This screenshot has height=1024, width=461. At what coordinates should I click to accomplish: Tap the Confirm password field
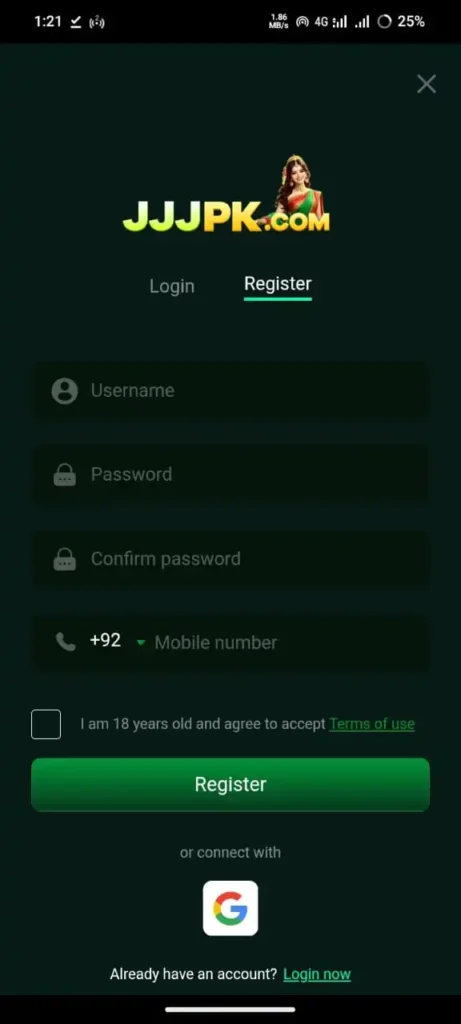(230, 558)
